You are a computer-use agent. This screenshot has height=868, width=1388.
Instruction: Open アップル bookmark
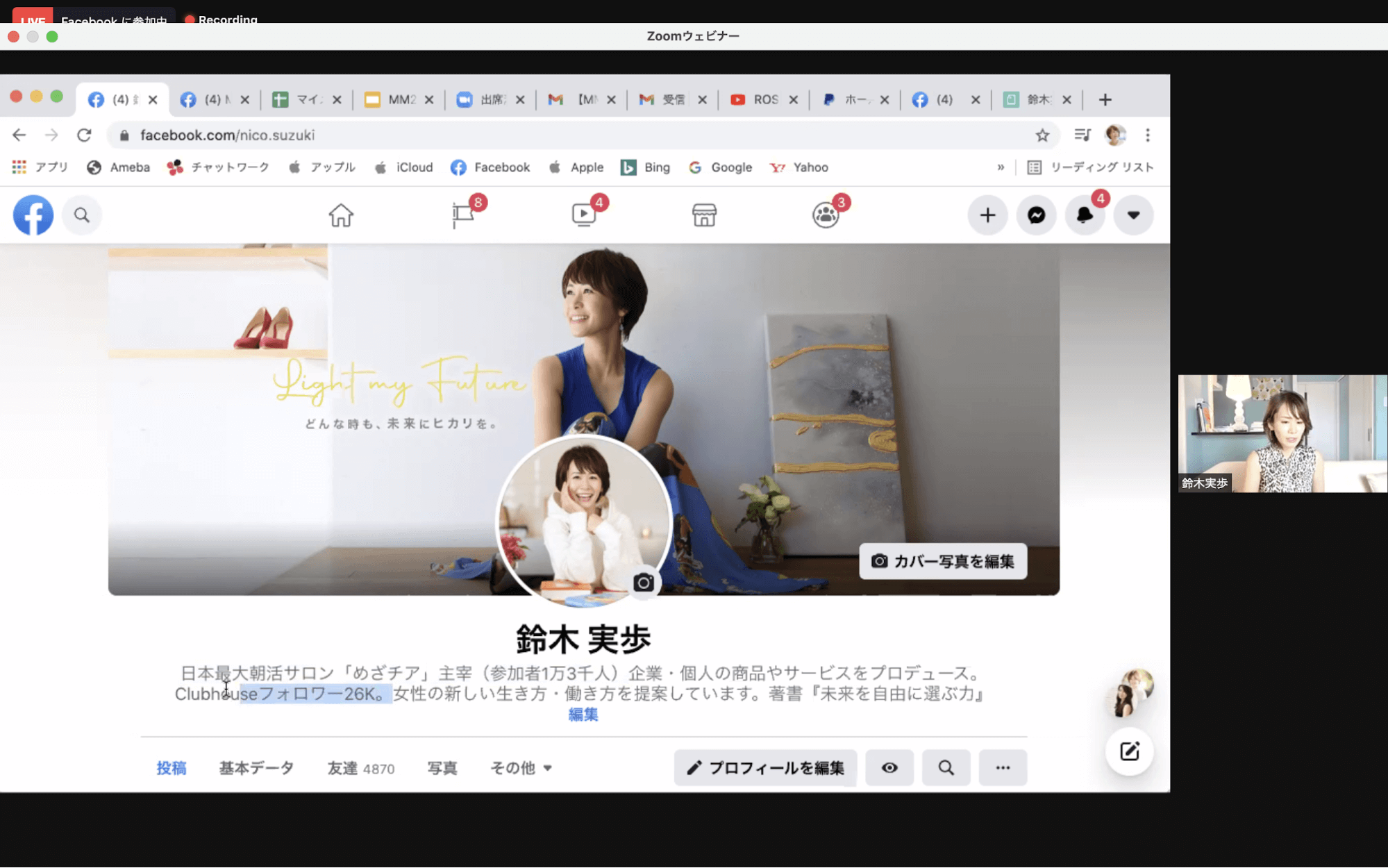tap(321, 167)
